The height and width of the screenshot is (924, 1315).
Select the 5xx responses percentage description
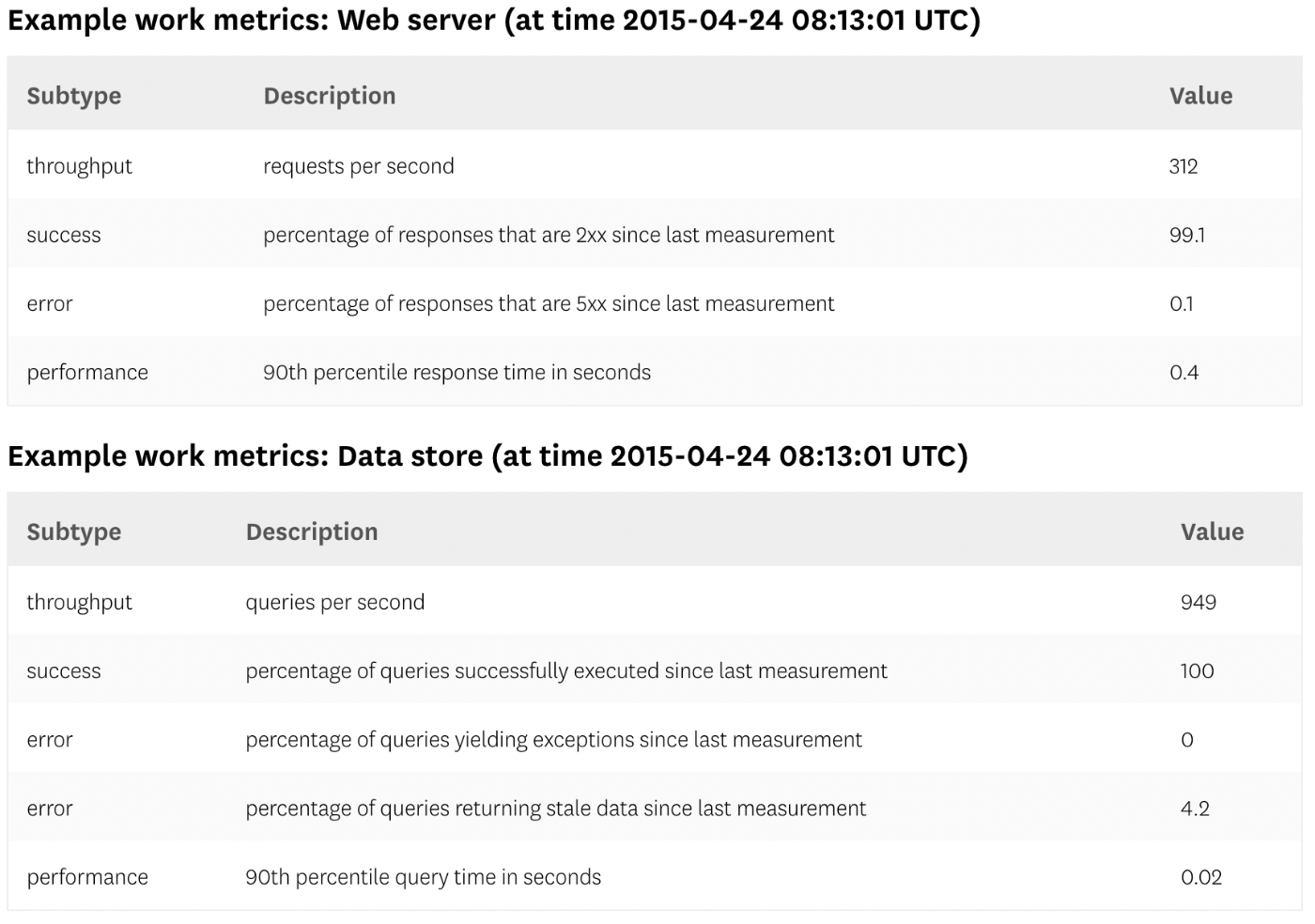(549, 303)
